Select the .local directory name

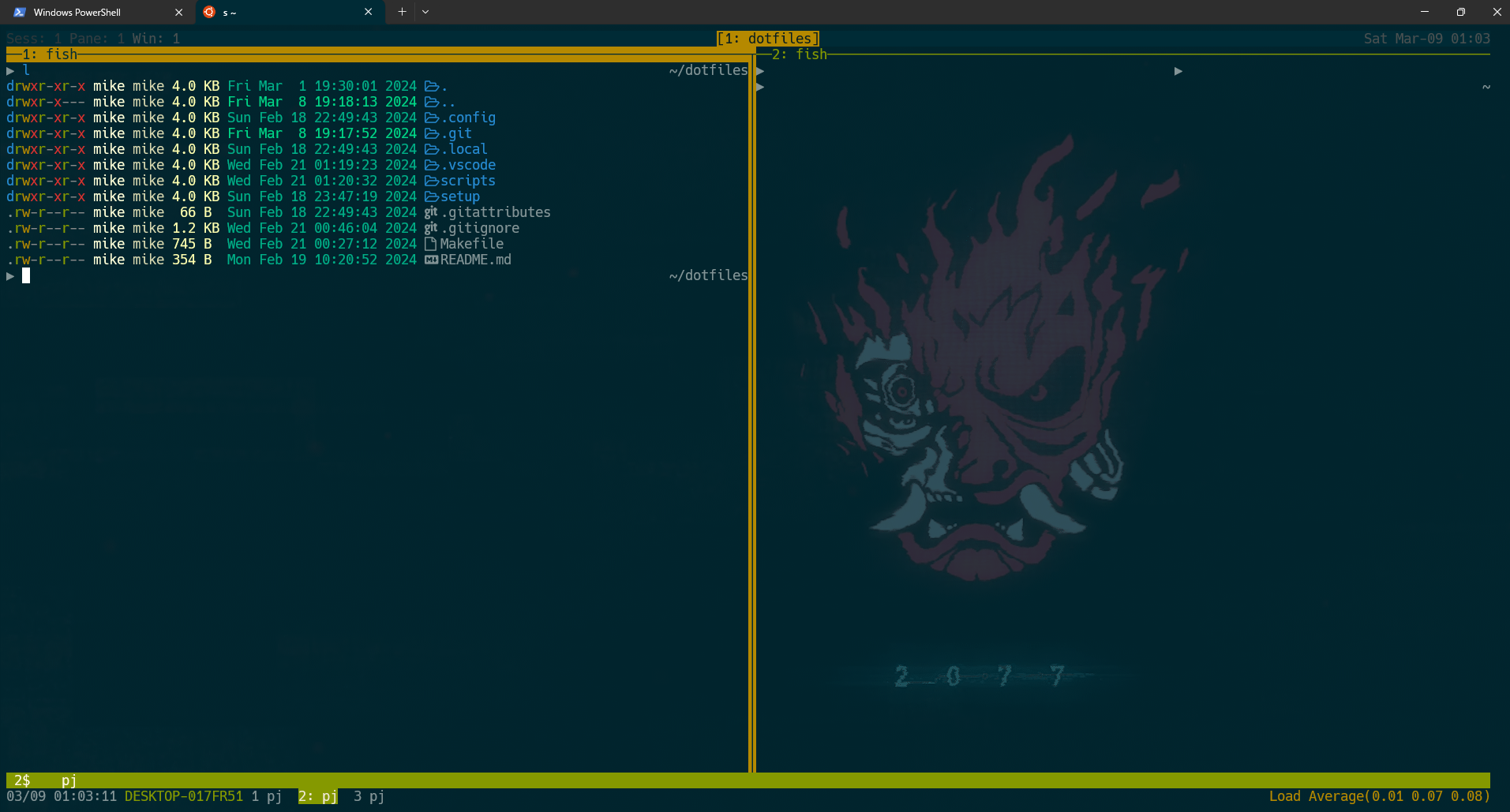click(x=464, y=149)
